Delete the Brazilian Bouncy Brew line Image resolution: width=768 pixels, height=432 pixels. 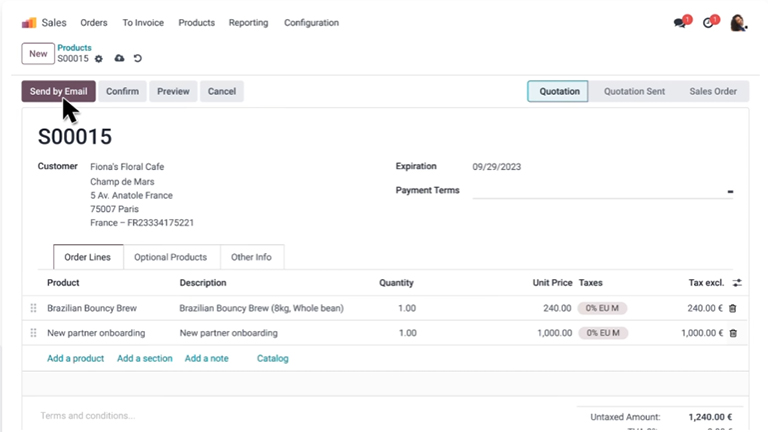click(733, 308)
